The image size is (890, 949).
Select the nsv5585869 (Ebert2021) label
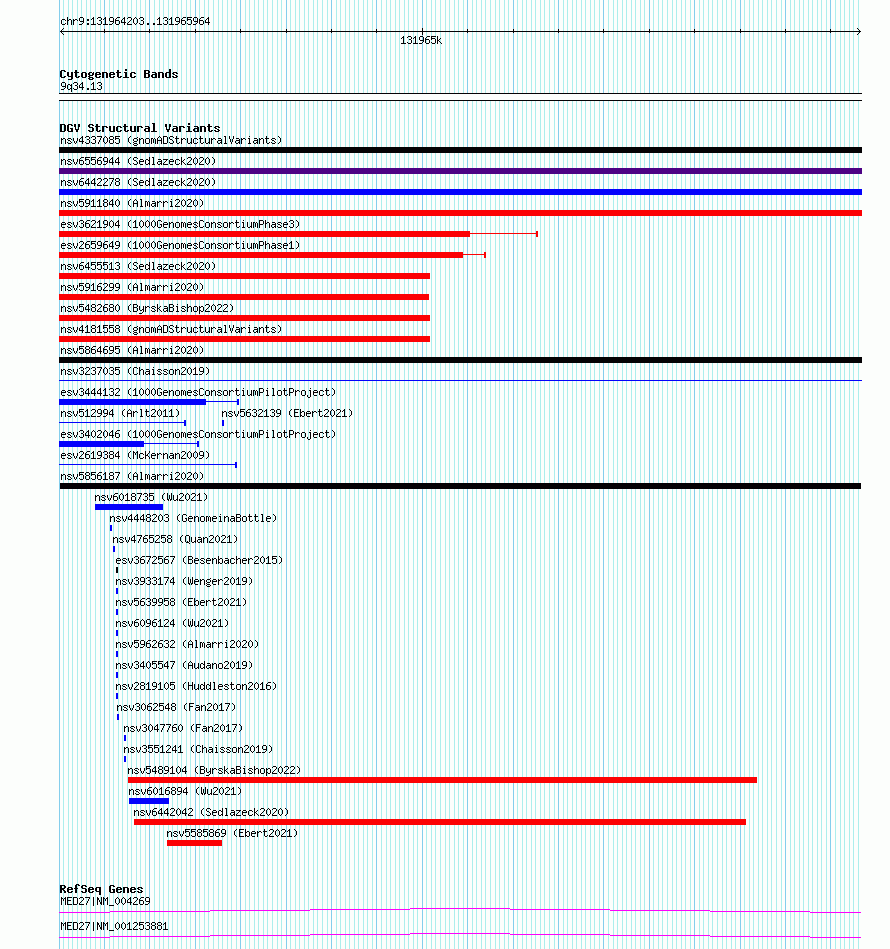click(232, 833)
